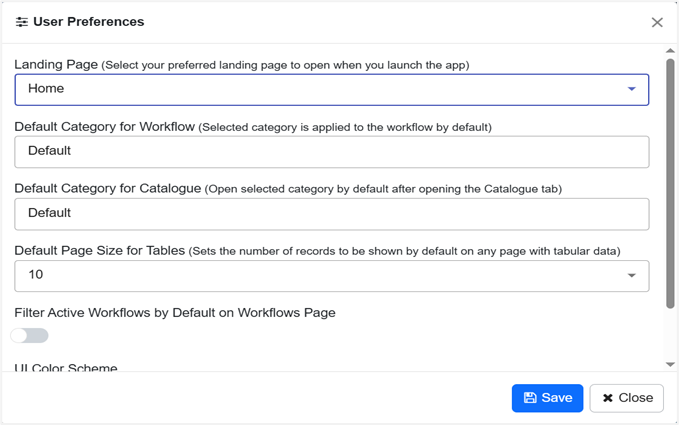Click the Default Page Size for Tables label
This screenshot has height=425, width=679.
tap(99, 251)
